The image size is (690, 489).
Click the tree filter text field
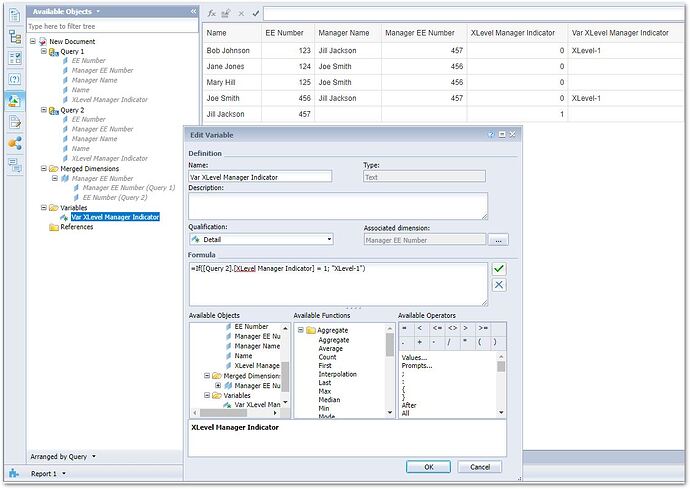click(x=112, y=26)
